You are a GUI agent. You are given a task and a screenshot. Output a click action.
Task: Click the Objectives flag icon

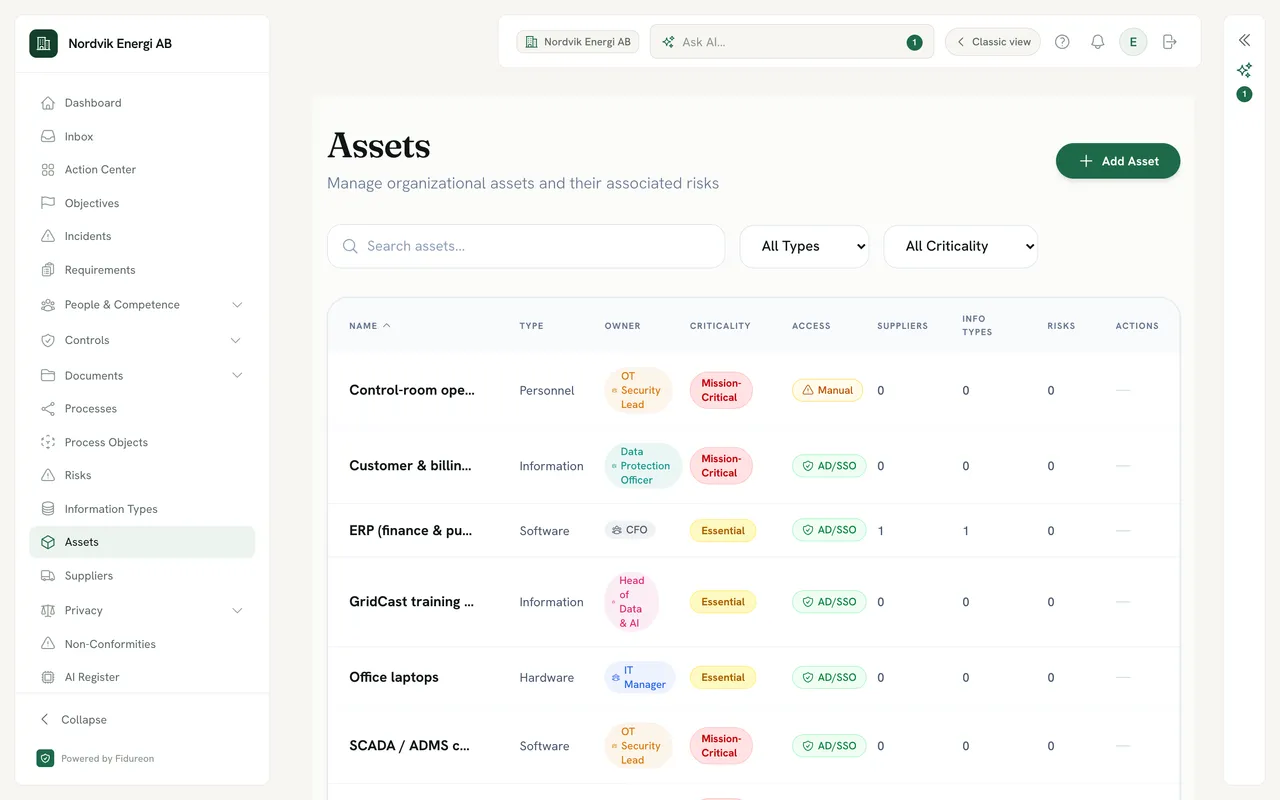tap(47, 203)
